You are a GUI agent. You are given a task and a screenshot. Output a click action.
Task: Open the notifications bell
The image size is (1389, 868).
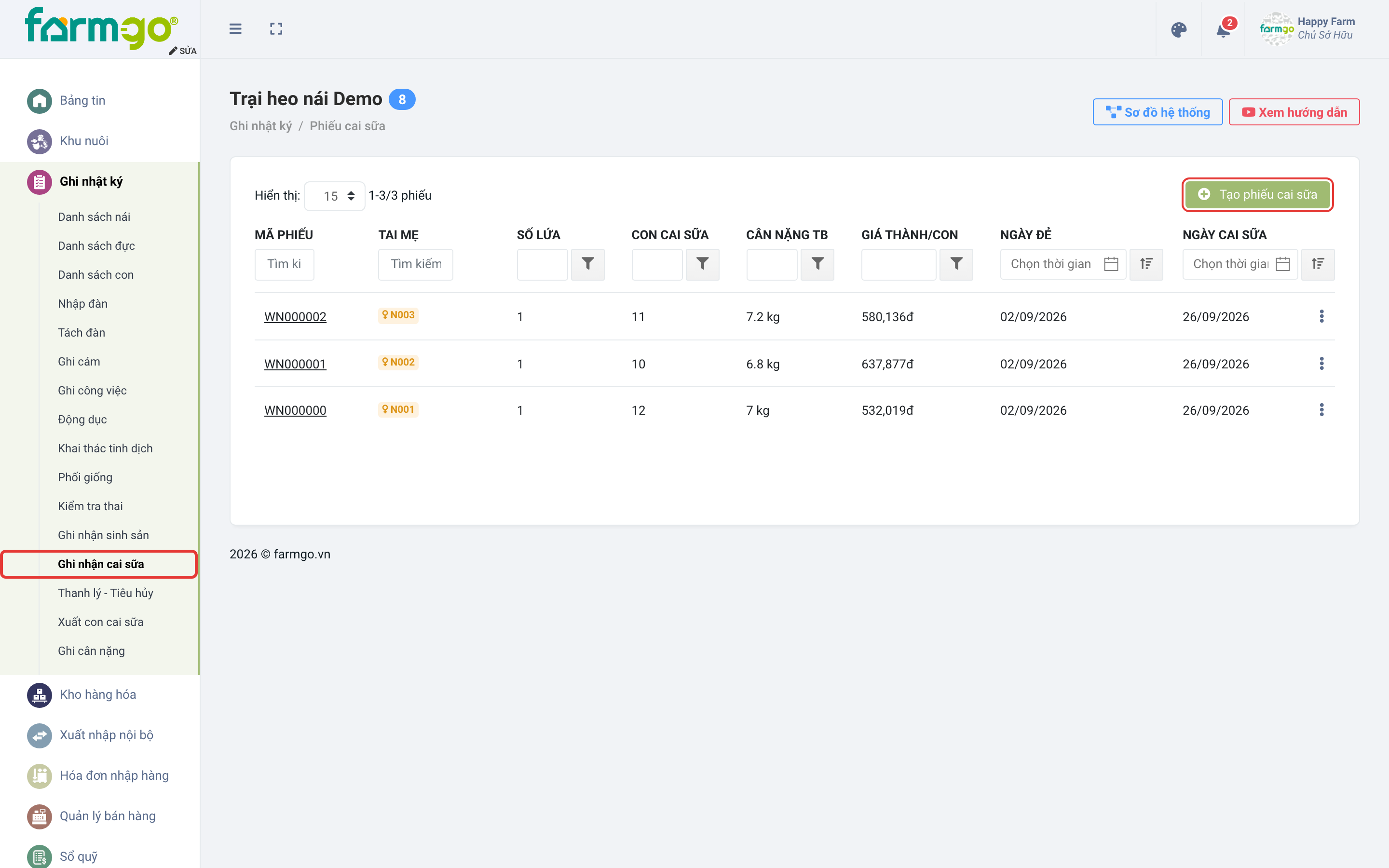pos(1223,30)
